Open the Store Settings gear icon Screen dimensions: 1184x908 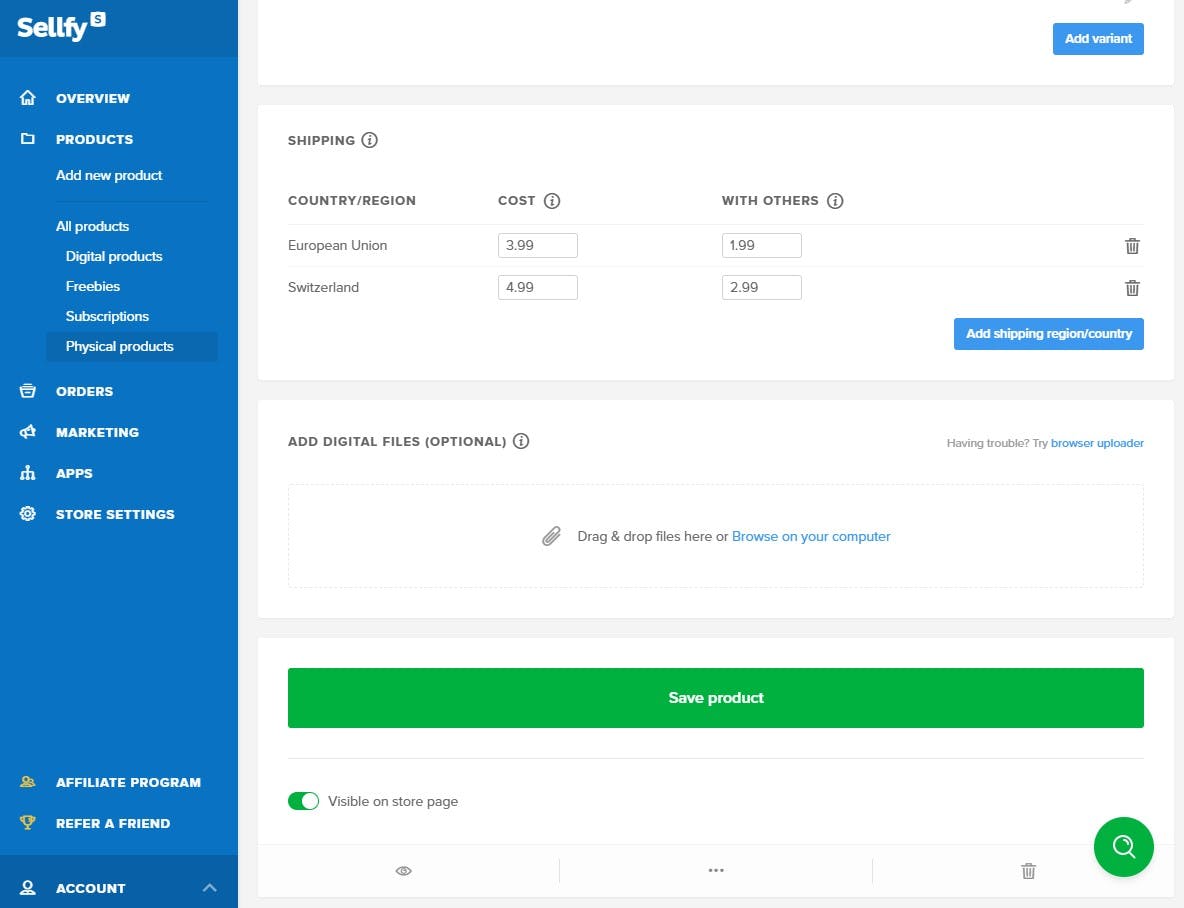[26, 514]
